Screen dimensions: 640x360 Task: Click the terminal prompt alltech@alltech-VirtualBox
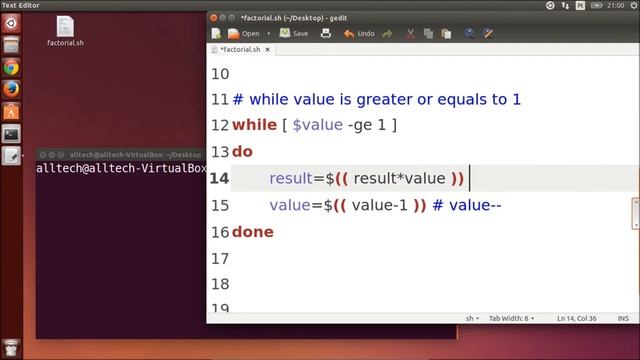point(121,168)
